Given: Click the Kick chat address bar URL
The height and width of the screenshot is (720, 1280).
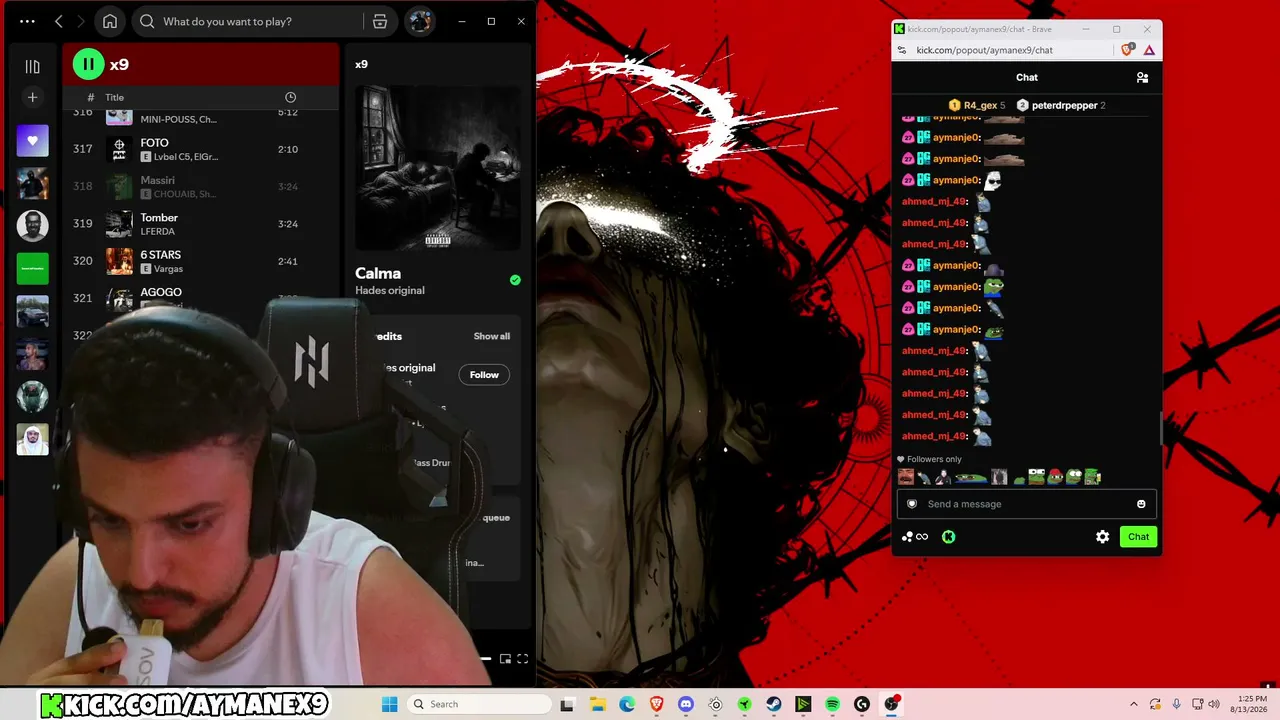Looking at the screenshot, I should (x=984, y=50).
